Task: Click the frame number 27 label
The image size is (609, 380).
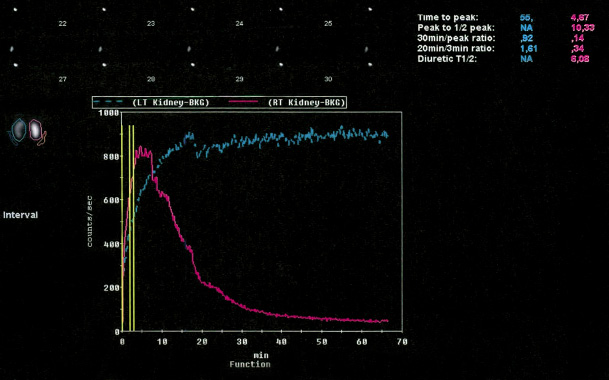Action: (63, 79)
